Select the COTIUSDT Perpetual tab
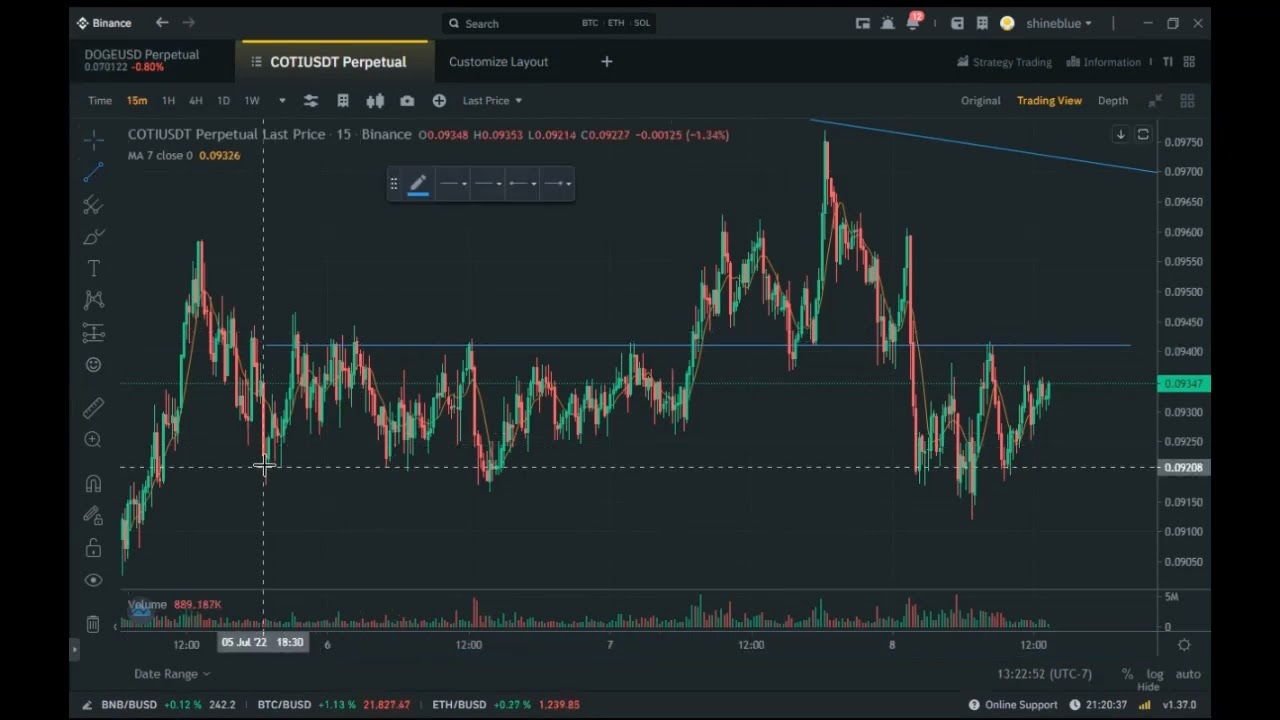Image resolution: width=1280 pixels, height=720 pixels. [x=335, y=61]
